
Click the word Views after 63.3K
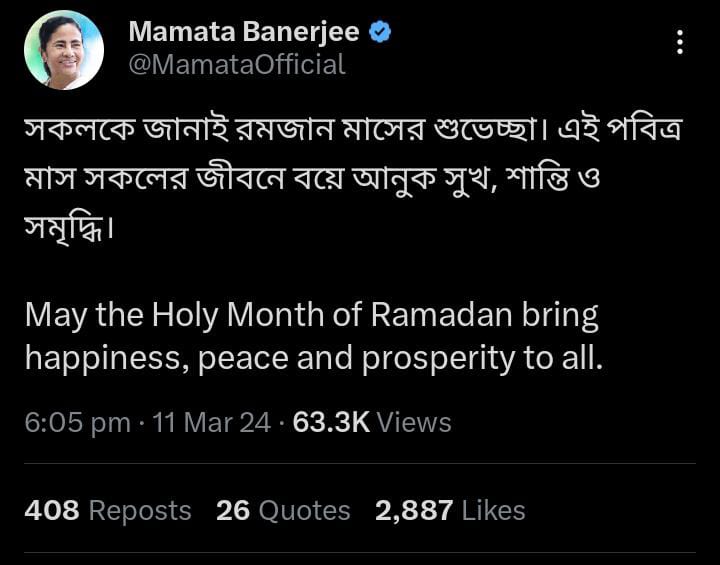click(x=414, y=423)
